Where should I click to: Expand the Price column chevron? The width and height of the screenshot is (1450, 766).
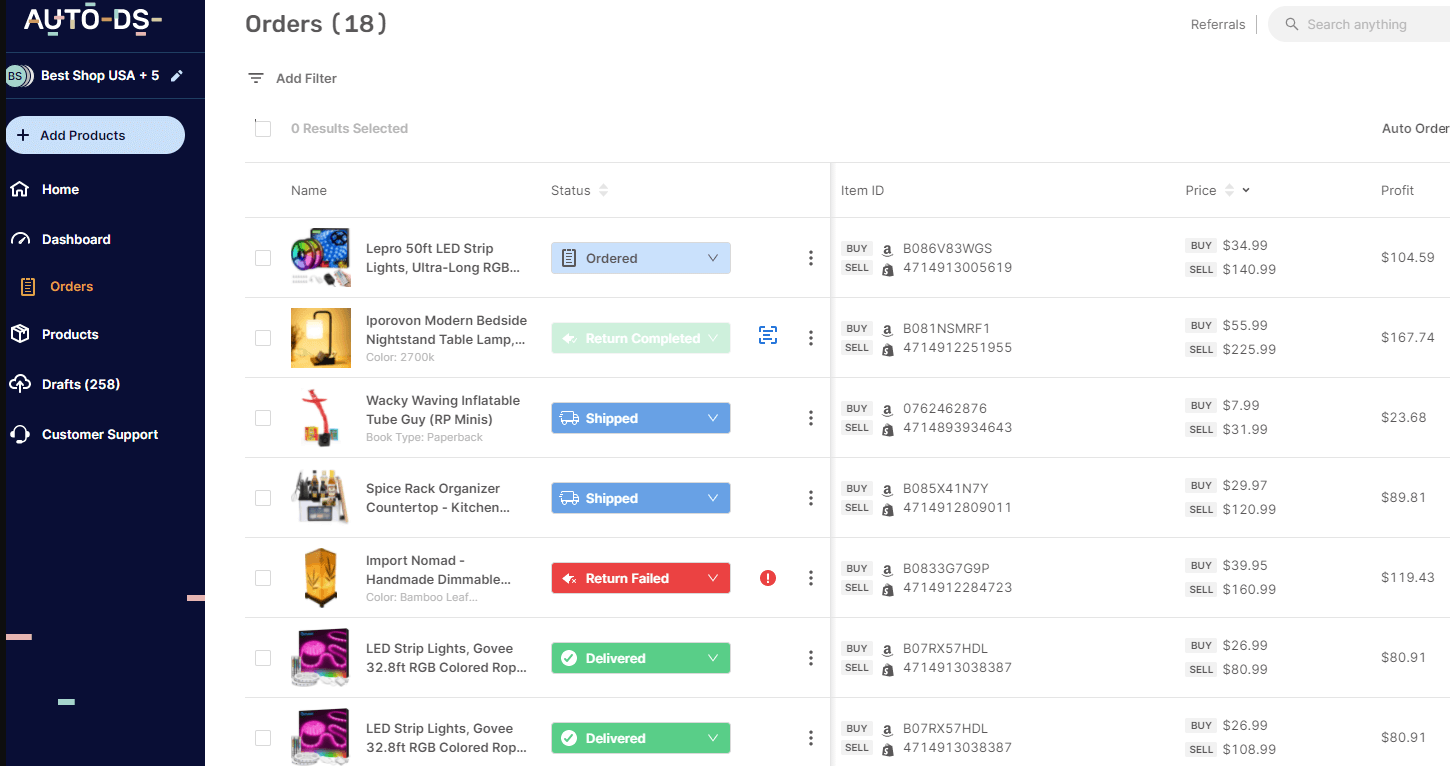tap(1246, 190)
